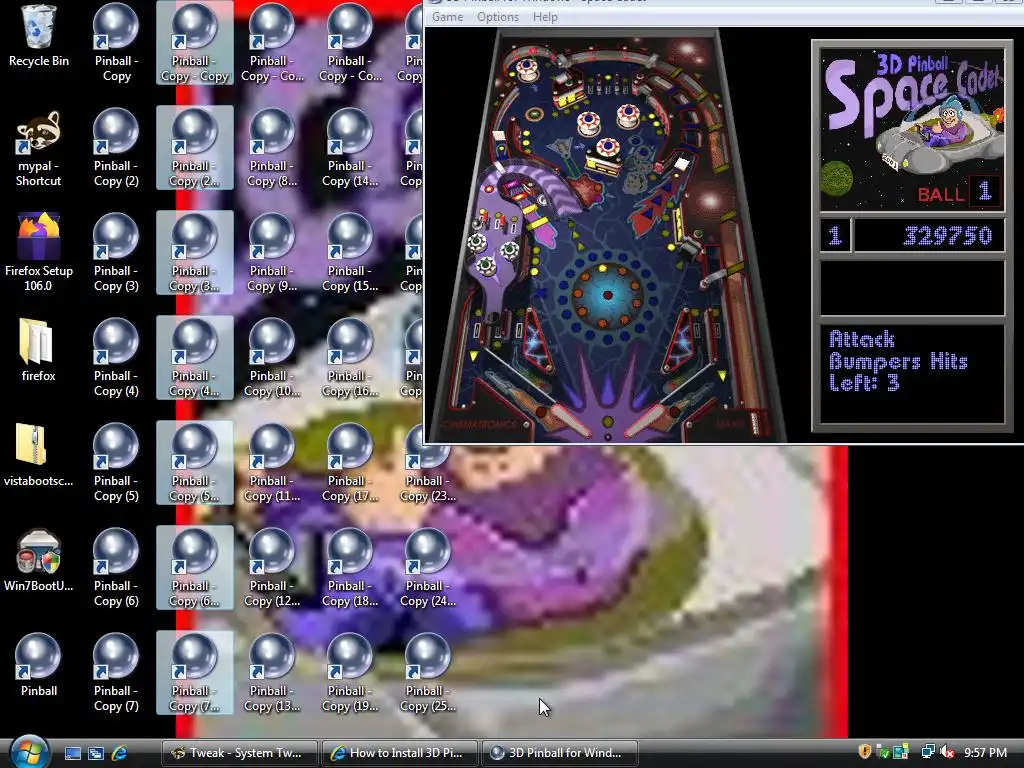
Task: Open the network connection tray icon
Action: pyautogui.click(x=927, y=752)
